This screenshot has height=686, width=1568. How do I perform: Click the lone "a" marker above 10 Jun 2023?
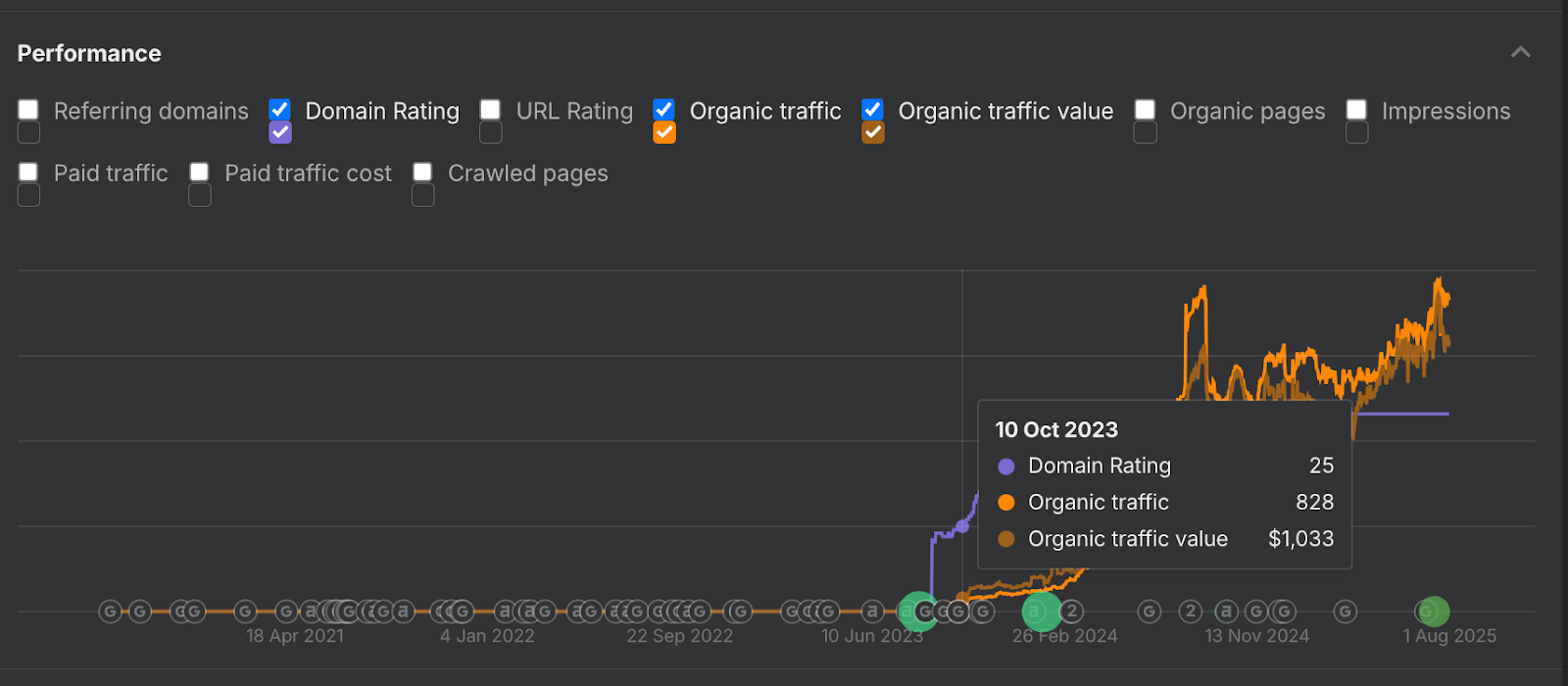[x=871, y=612]
